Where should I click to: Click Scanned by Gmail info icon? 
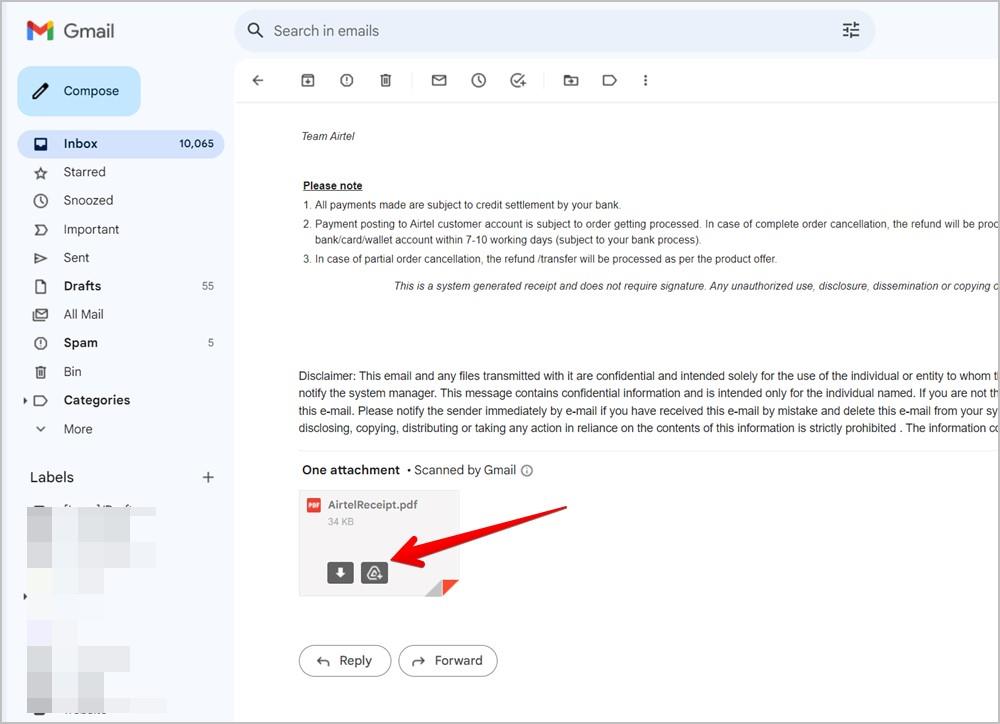[527, 471]
